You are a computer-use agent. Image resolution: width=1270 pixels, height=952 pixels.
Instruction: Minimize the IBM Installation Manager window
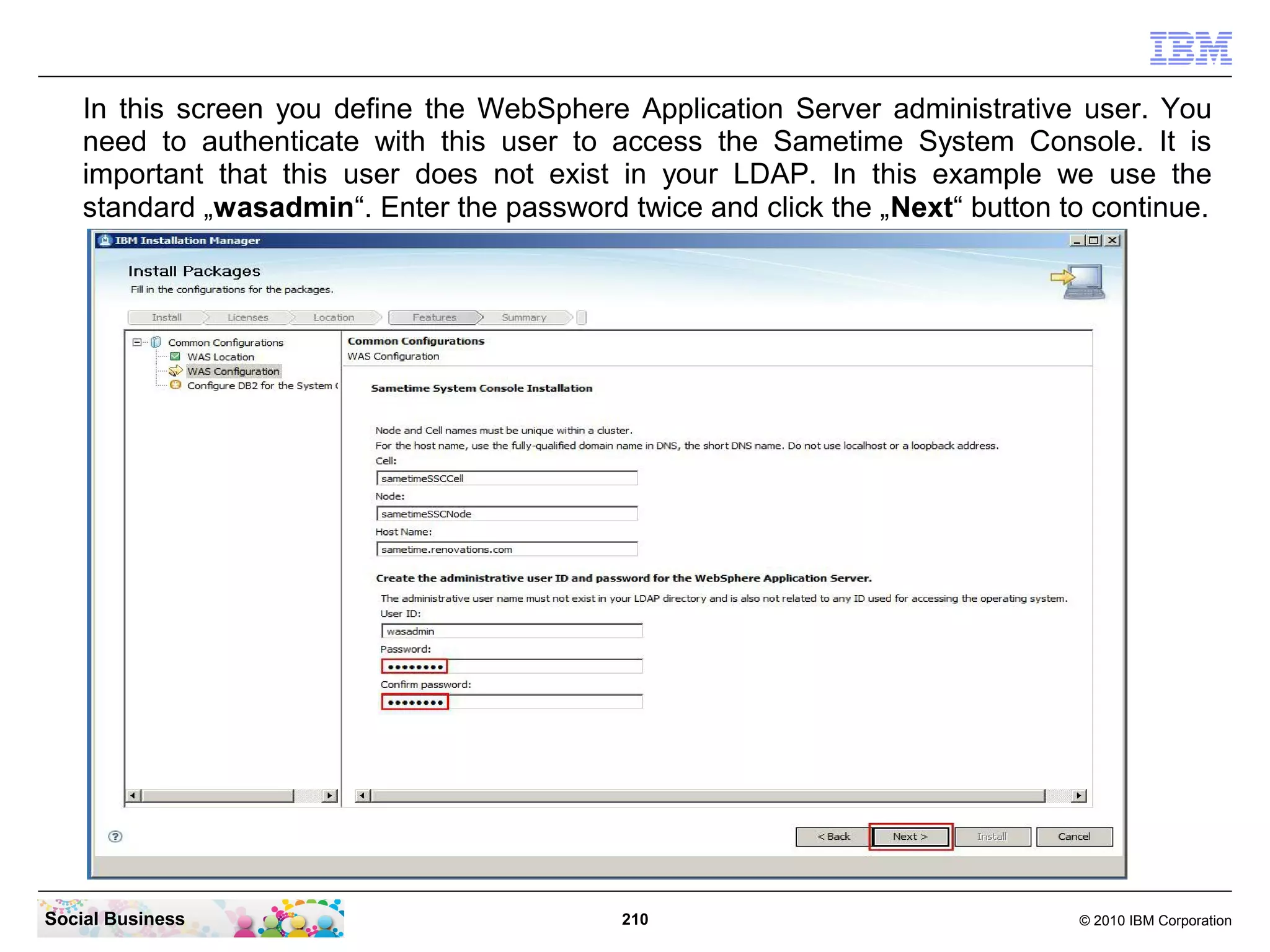pyautogui.click(x=1078, y=240)
